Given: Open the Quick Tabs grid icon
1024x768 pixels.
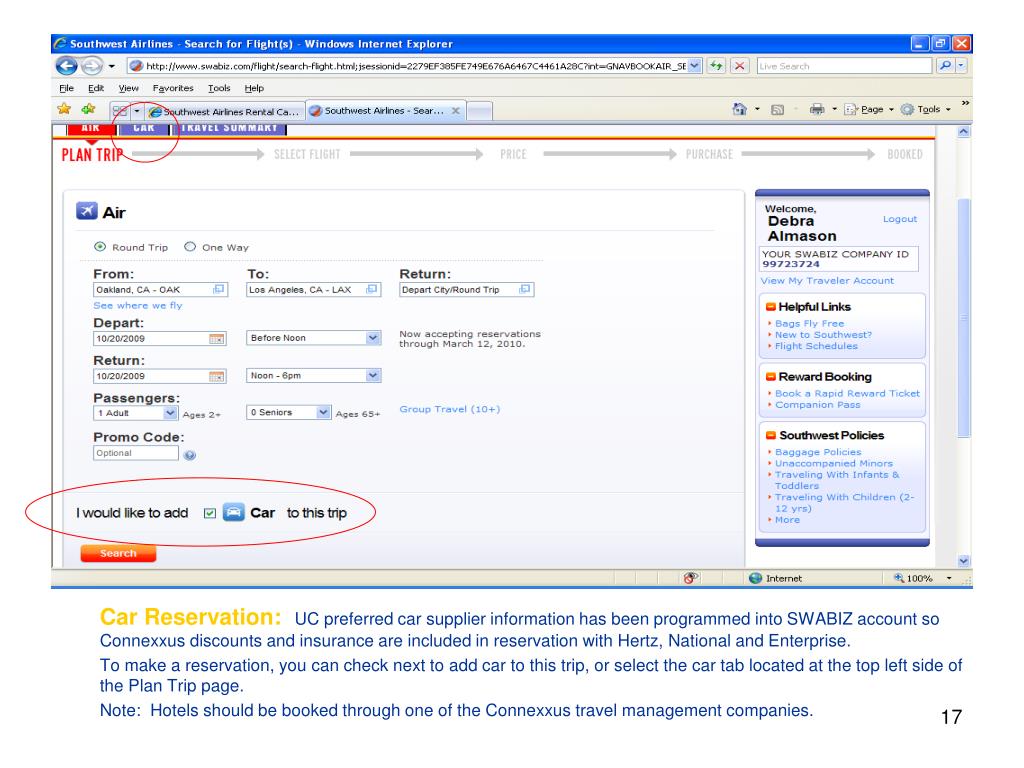Looking at the screenshot, I should pos(120,111).
